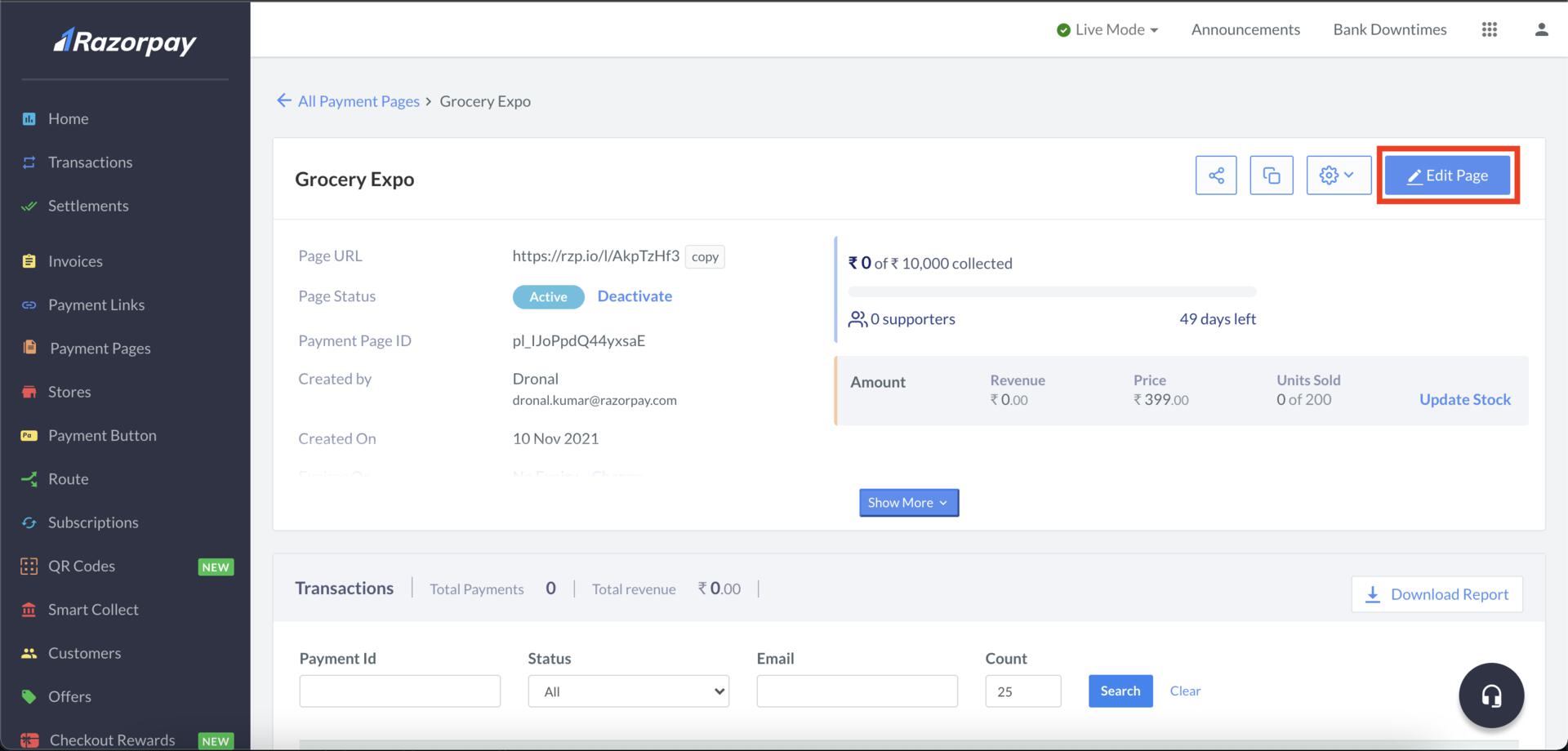Click the duplicate page icon button
This screenshot has height=751, width=1568.
click(1272, 175)
